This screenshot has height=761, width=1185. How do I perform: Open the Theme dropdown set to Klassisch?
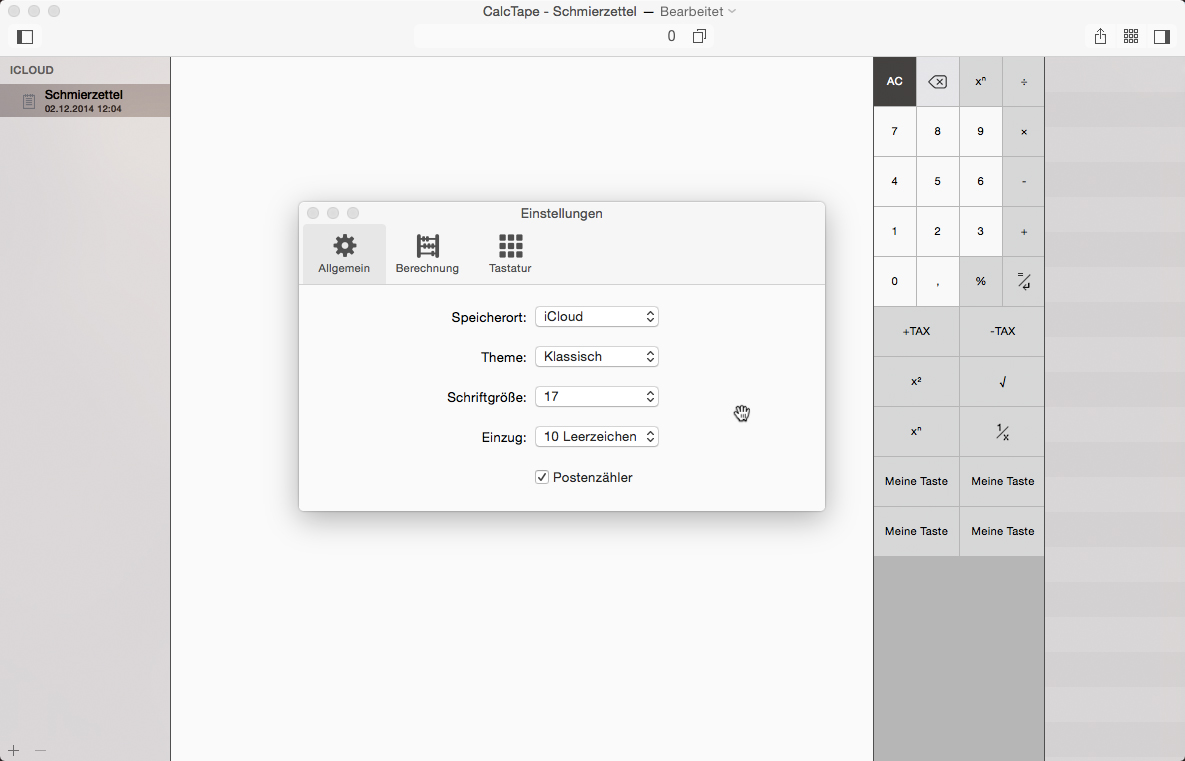tap(596, 357)
